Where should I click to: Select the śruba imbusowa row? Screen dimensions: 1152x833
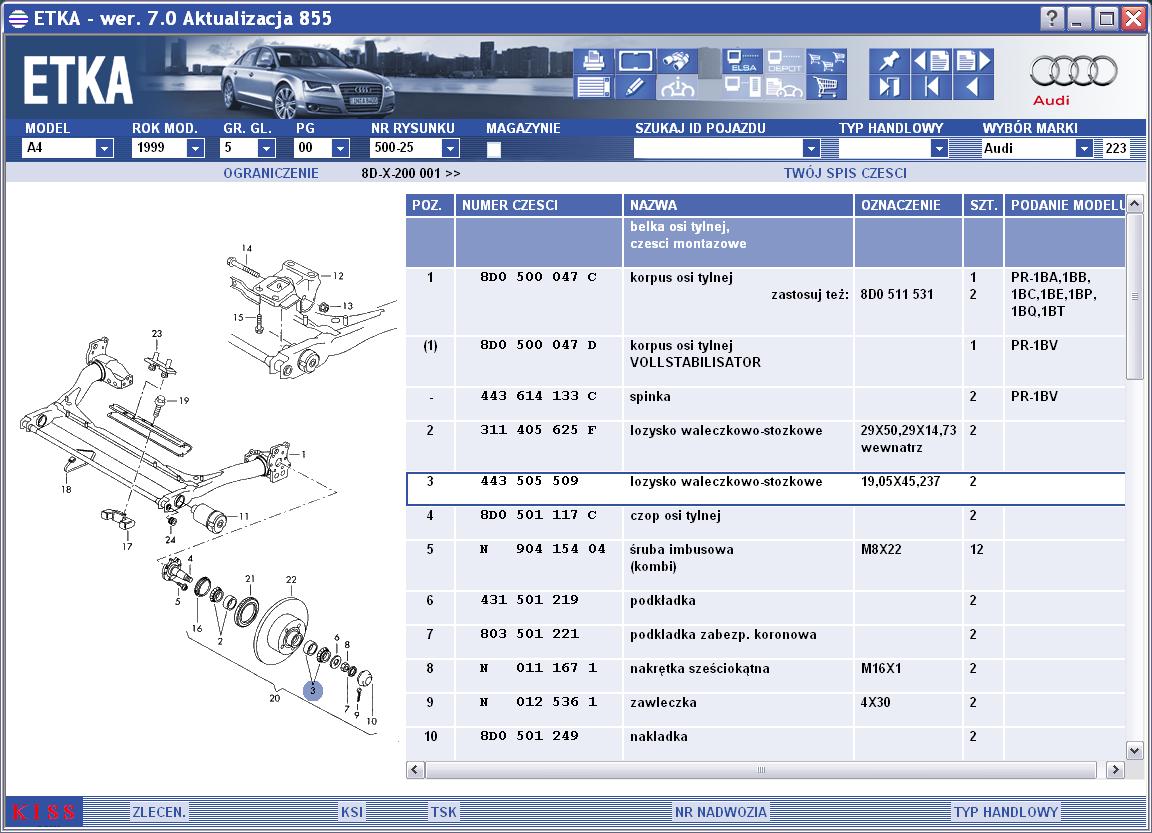[766, 565]
